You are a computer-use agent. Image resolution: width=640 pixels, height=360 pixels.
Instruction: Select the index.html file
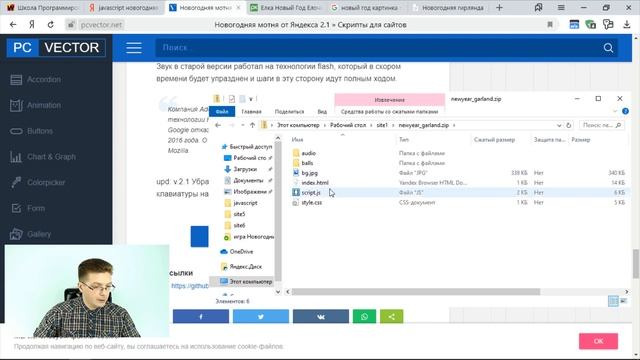tap(315, 182)
